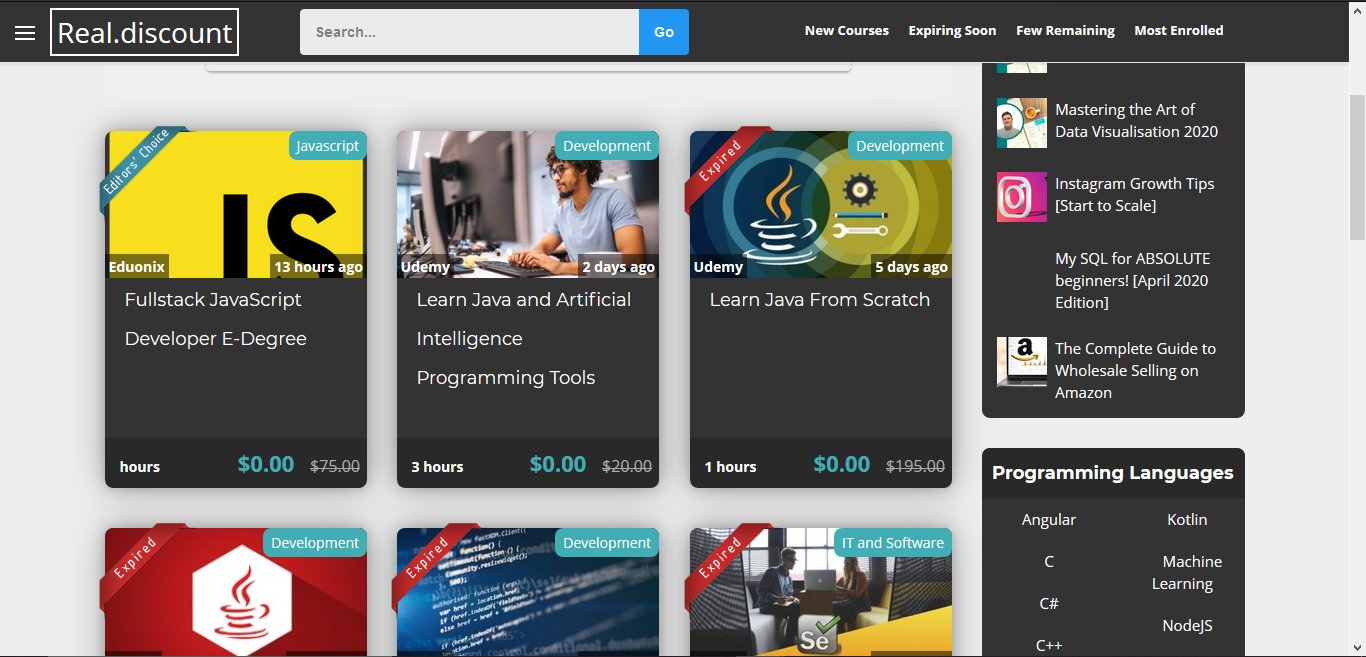The height and width of the screenshot is (657, 1366).
Task: Click the yellow JS course thumbnail
Action: click(x=236, y=204)
